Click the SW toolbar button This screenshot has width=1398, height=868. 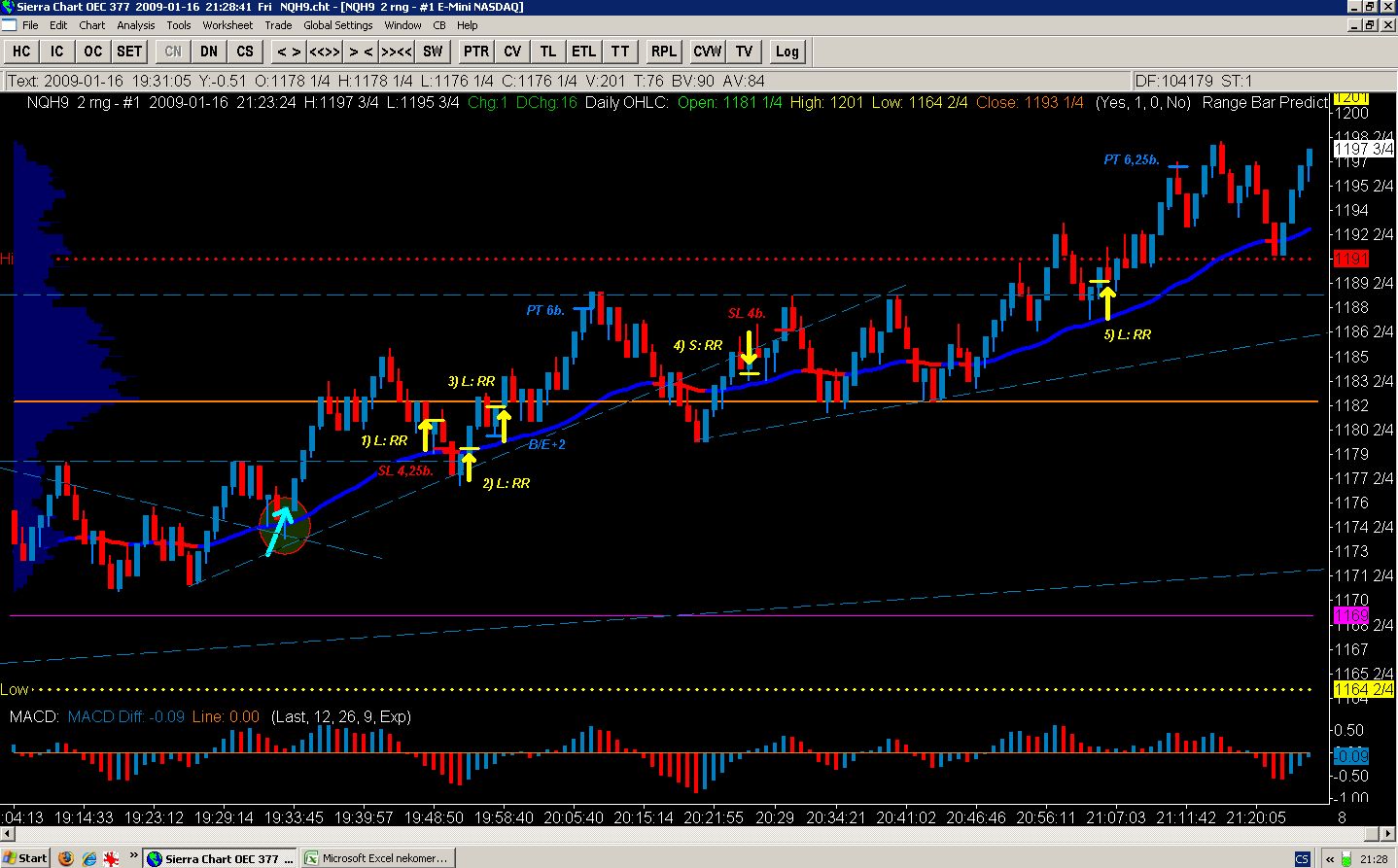click(433, 52)
